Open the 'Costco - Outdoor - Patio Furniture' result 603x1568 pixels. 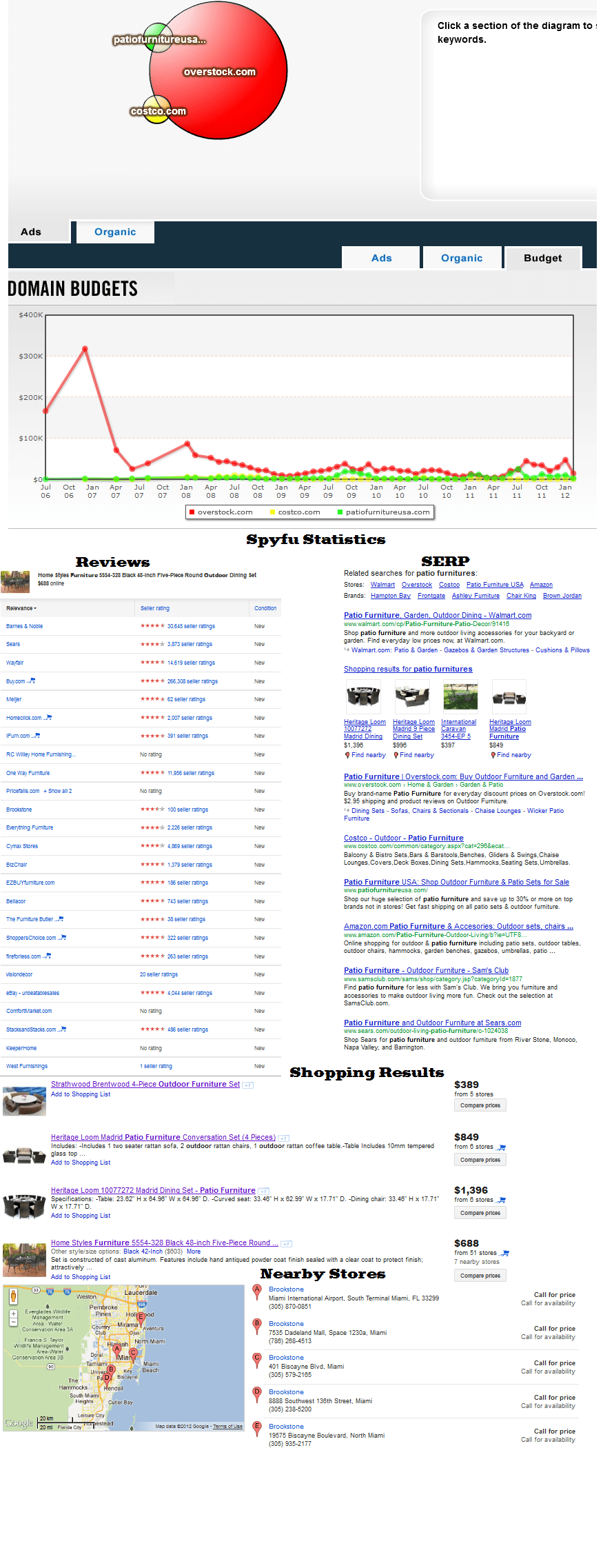tap(403, 838)
